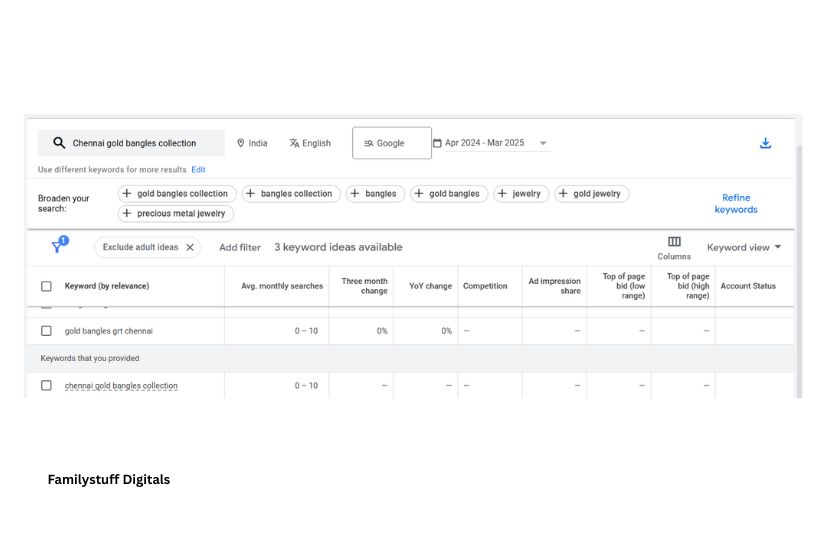Open the Apr 2024 - Mar 2025 date dropdown
The width and height of the screenshot is (826, 551).
pos(543,143)
